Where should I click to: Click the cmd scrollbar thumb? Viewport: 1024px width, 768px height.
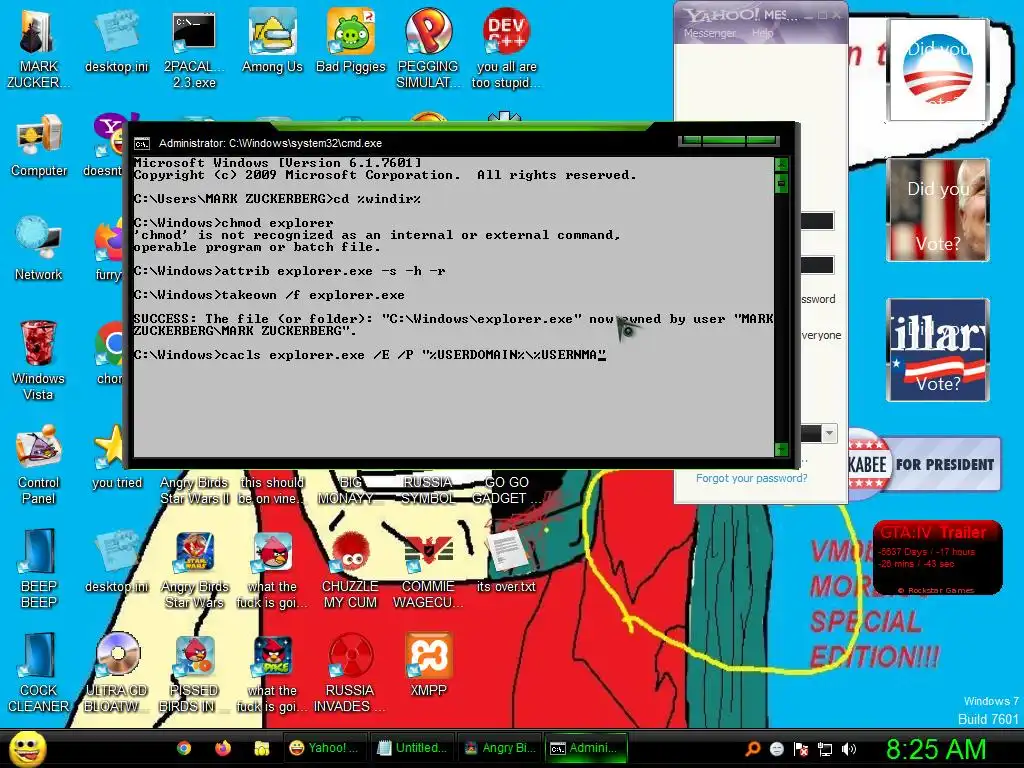(x=781, y=184)
